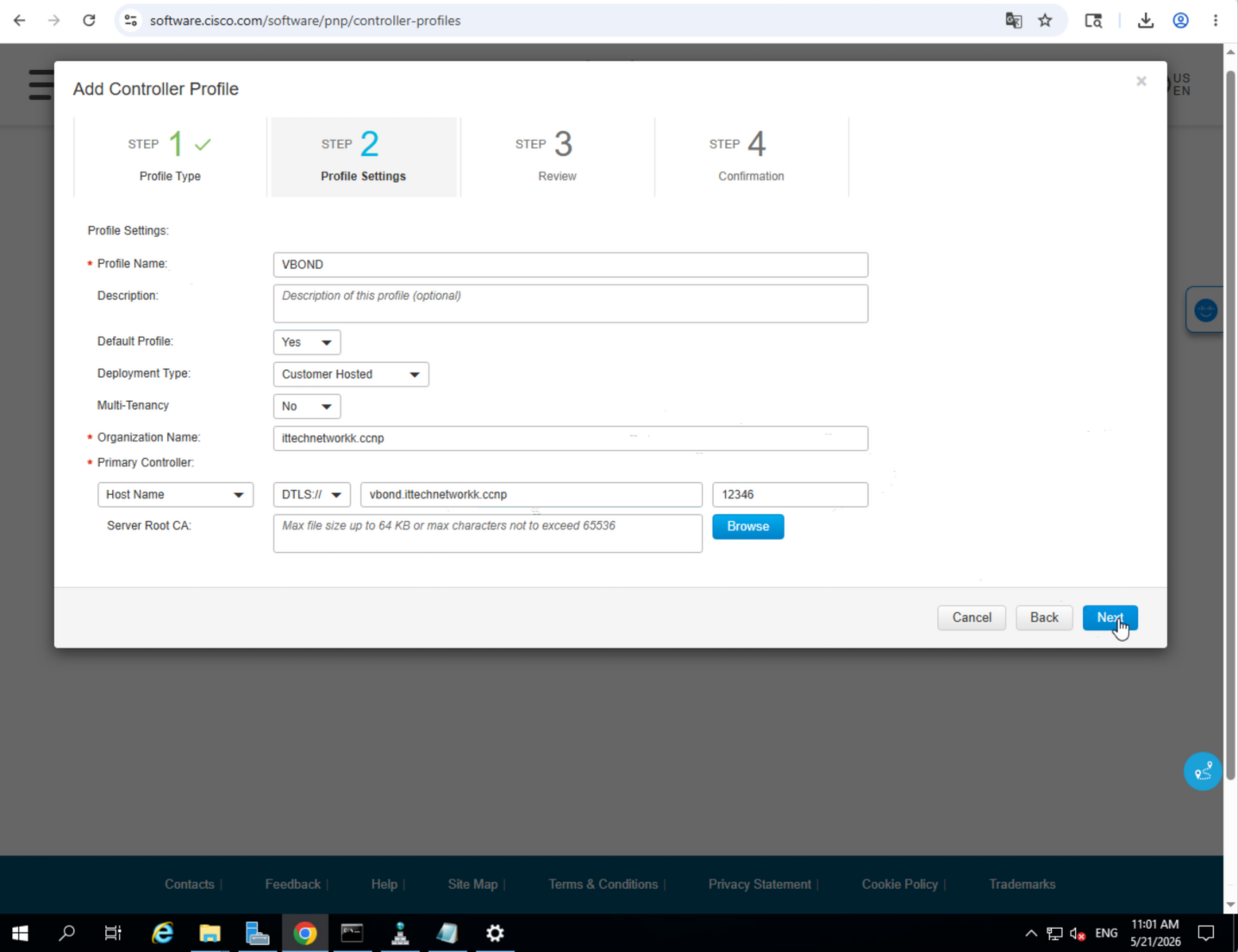Open the Windows Start menu
This screenshot has width=1238, height=952.
pyautogui.click(x=20, y=933)
